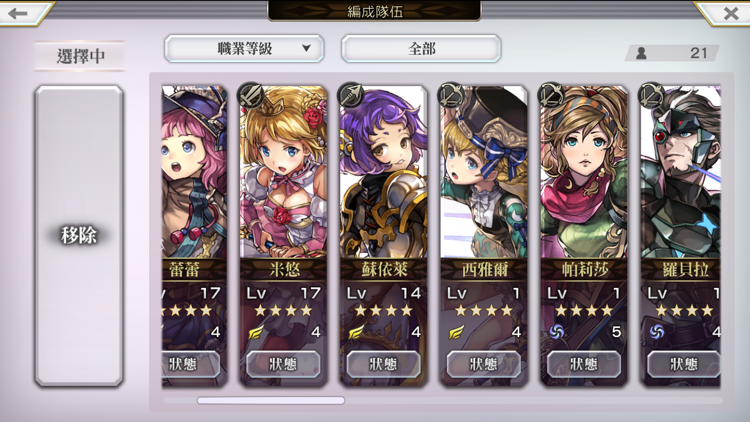
Task: Select the 選擇中 tab
Action: click(80, 56)
